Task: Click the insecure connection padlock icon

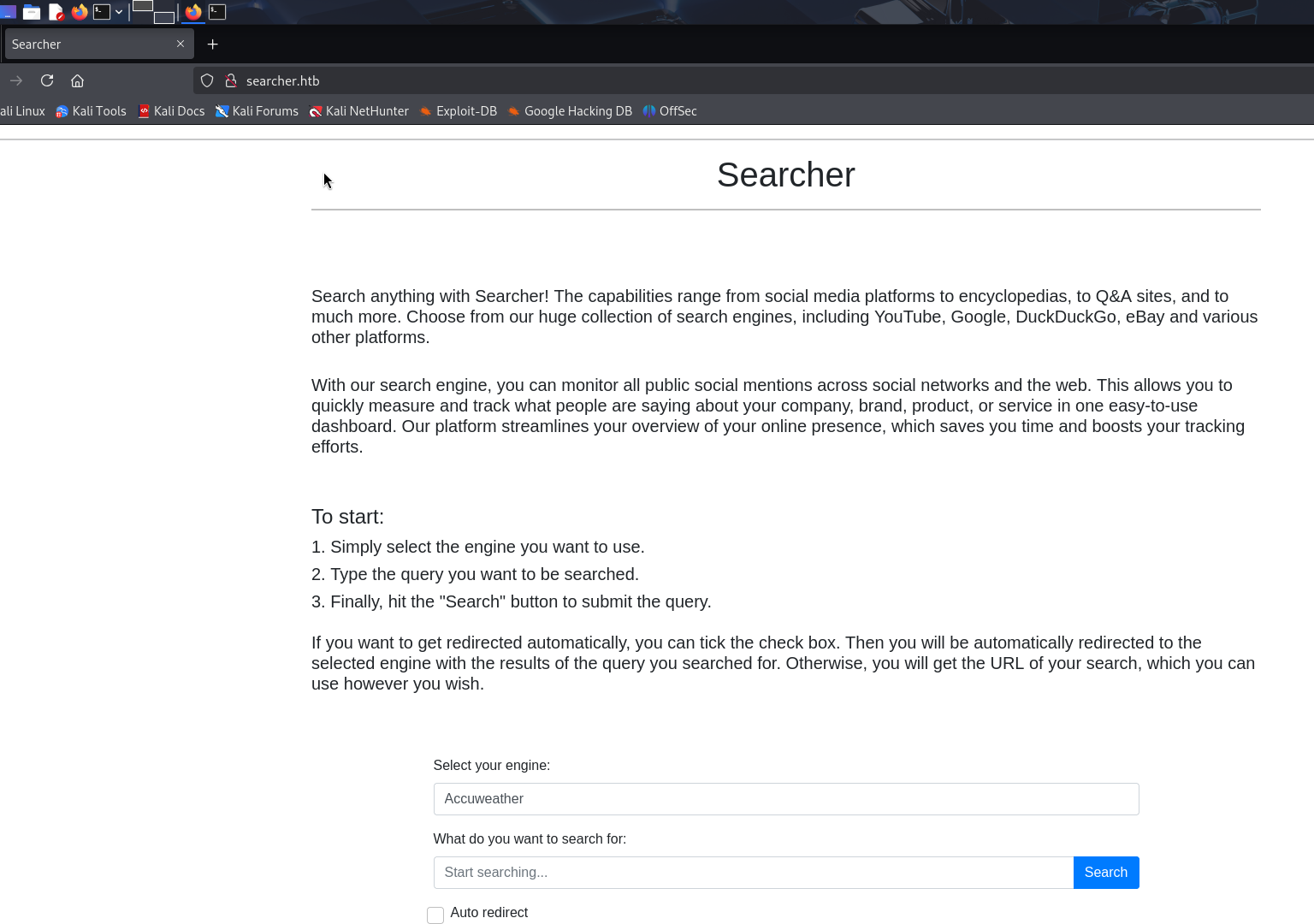Action: (230, 80)
